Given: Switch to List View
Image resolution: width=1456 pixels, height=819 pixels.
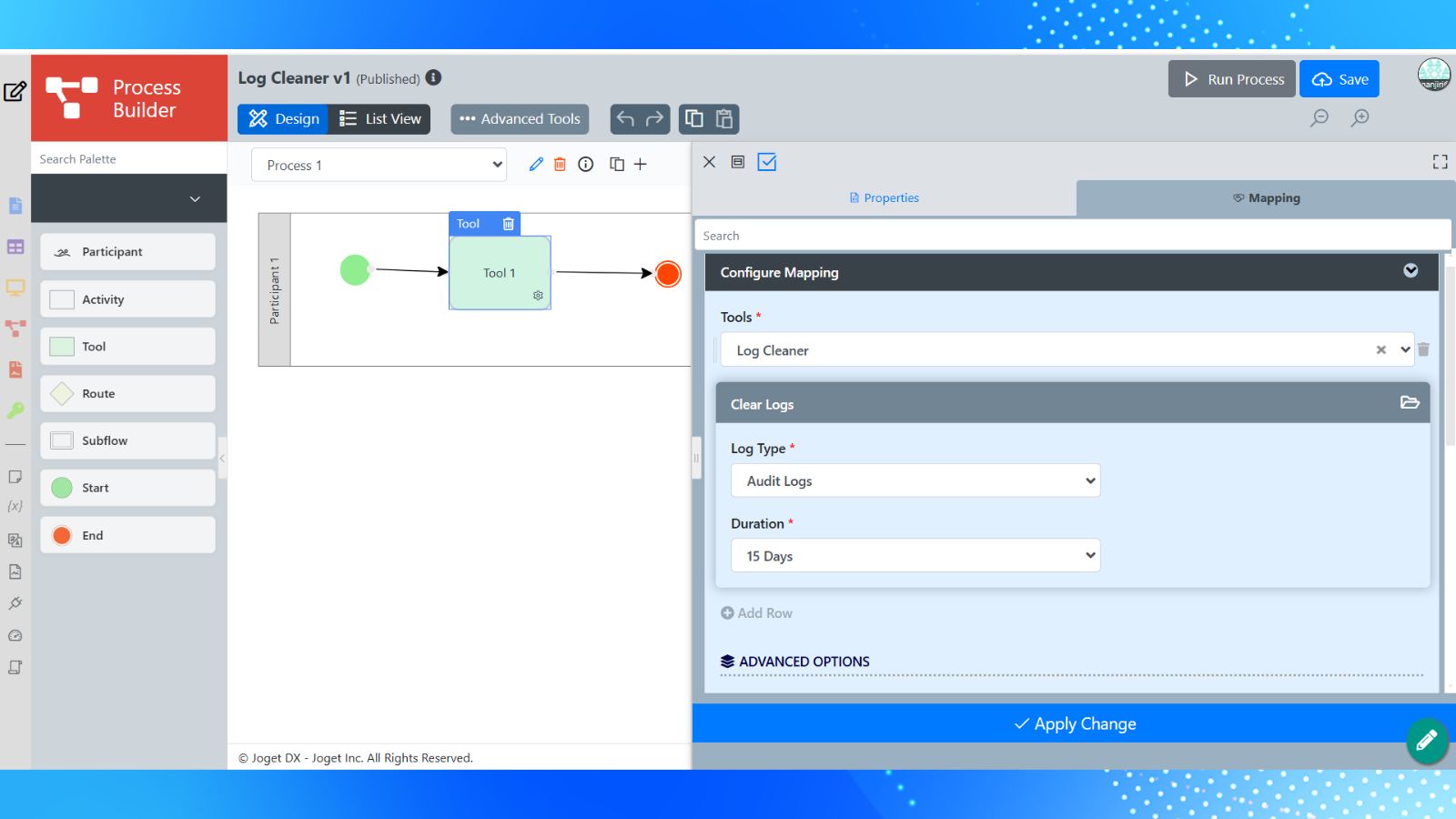Looking at the screenshot, I should [380, 119].
